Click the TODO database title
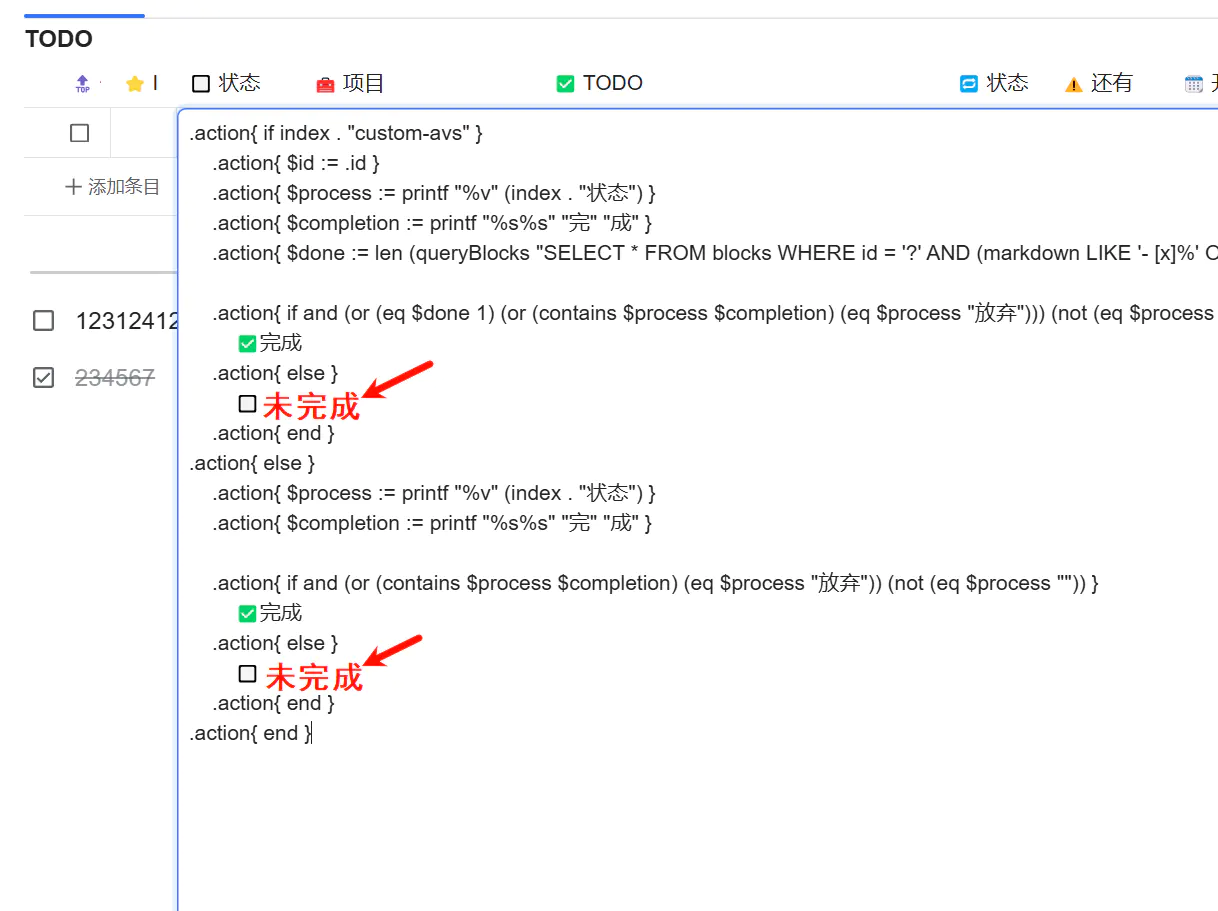 click(x=59, y=39)
